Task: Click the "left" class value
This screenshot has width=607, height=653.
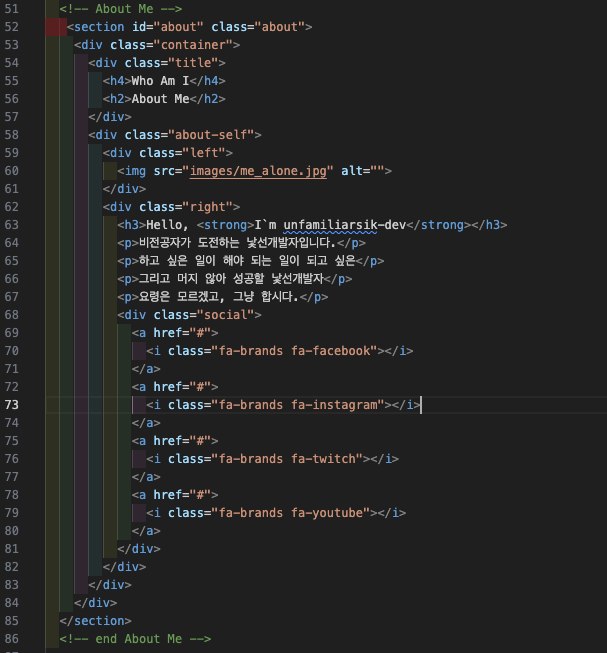Action: pos(204,153)
